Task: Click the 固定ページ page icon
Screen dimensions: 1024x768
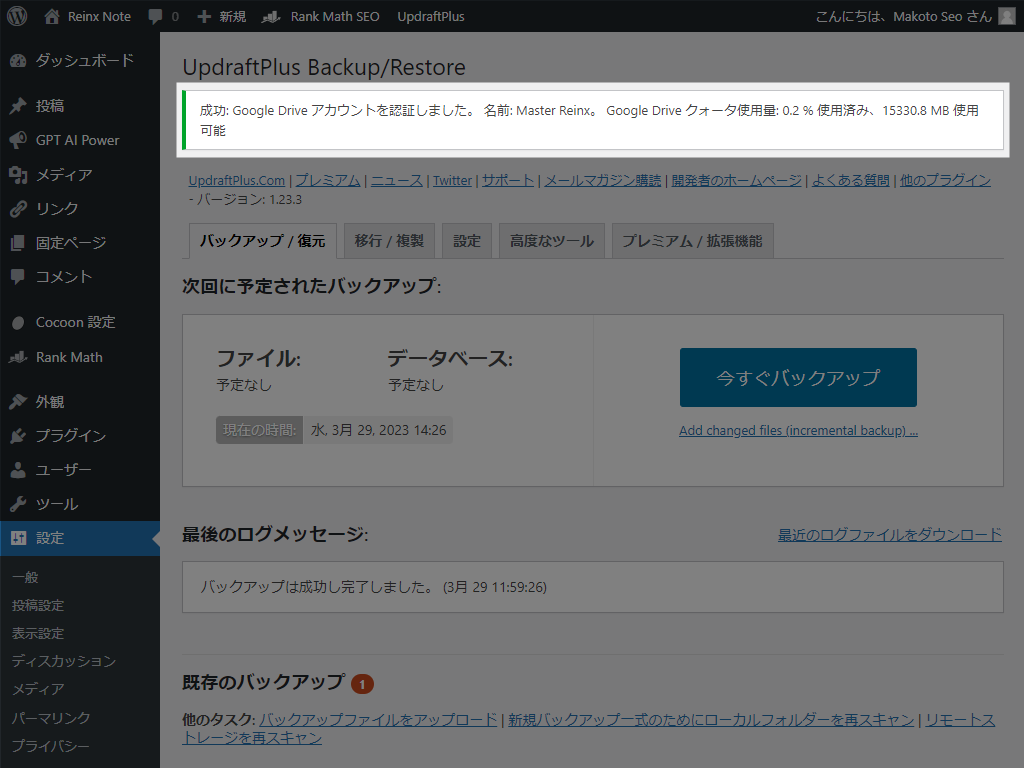Action: (x=18, y=243)
